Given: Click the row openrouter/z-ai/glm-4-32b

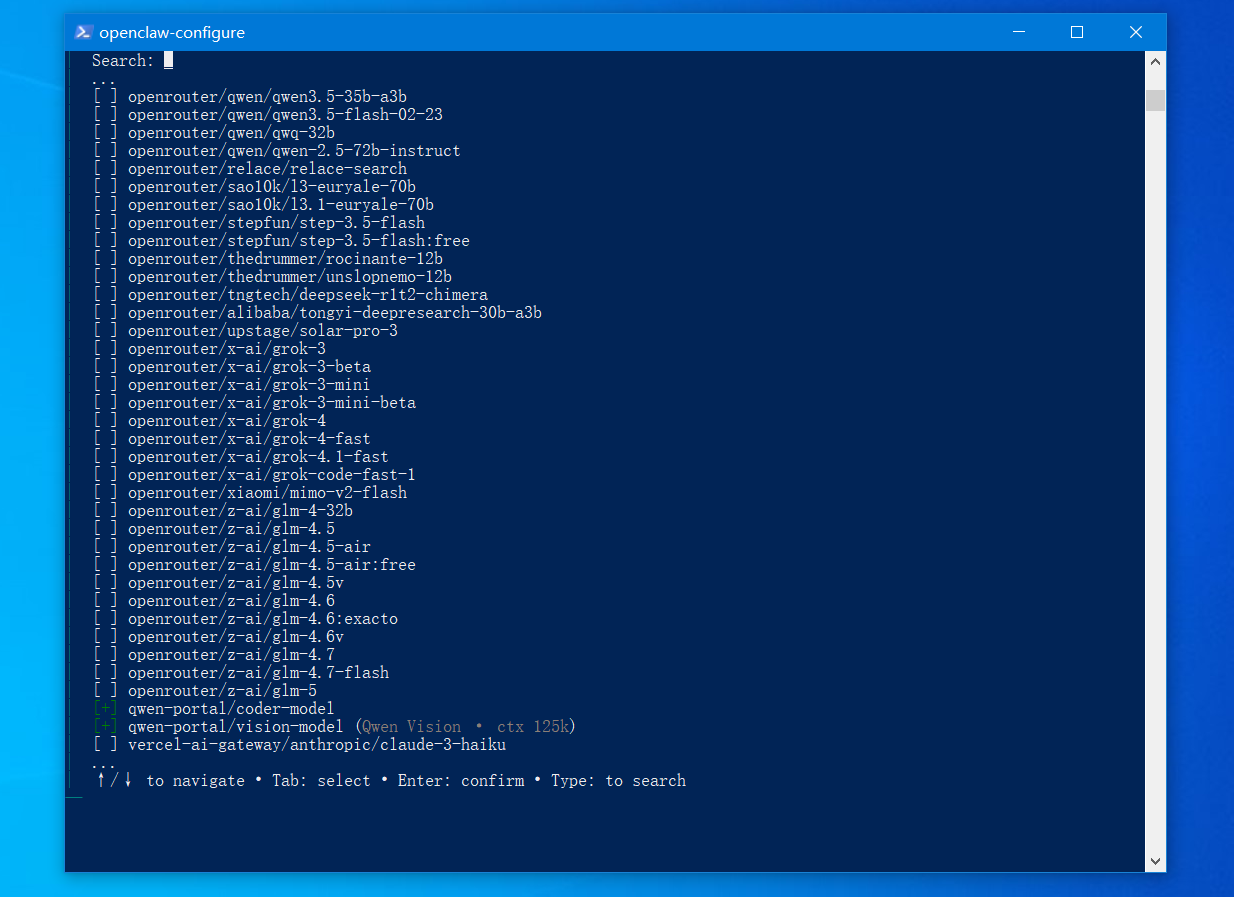Looking at the screenshot, I should click(222, 511).
